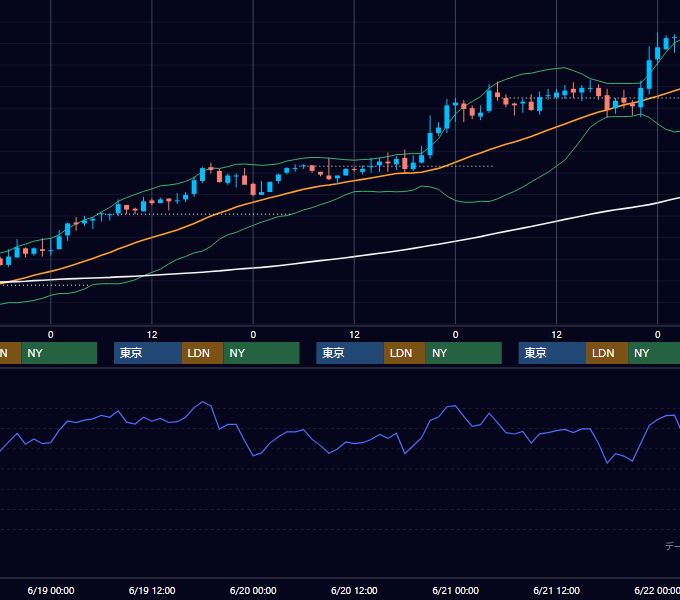The width and height of the screenshot is (680, 600).
Task: Click the 6/20 00:00 date label
Action: (x=253, y=590)
